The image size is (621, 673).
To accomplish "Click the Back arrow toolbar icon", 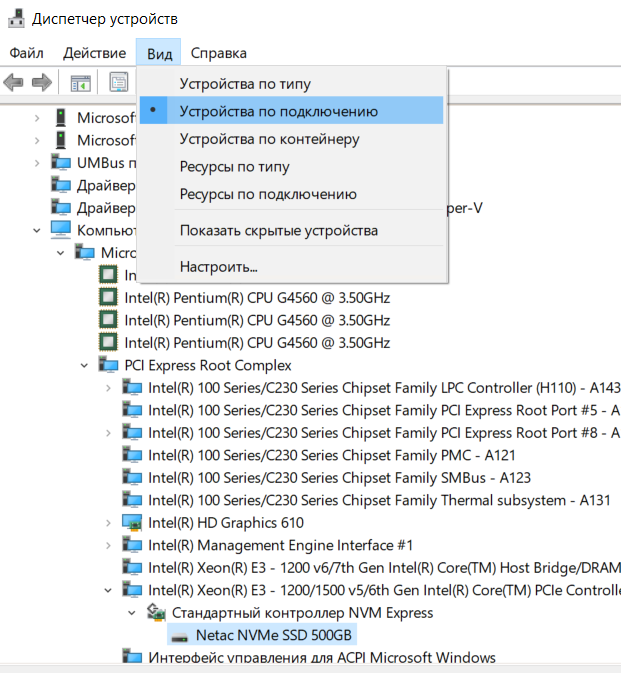I will (14, 82).
